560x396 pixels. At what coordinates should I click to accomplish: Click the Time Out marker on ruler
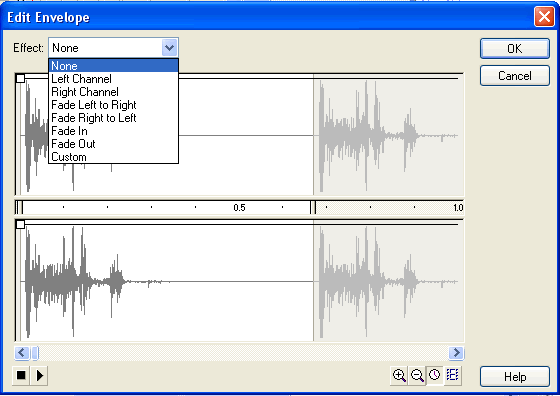313,207
